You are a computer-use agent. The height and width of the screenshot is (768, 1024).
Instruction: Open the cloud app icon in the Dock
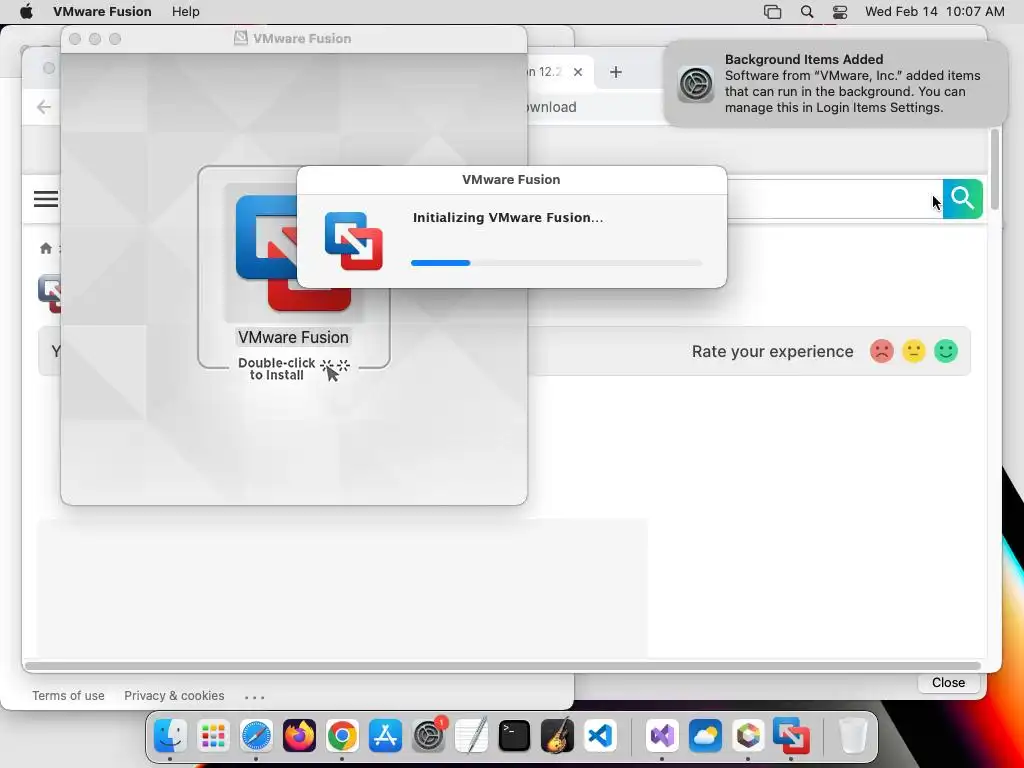pos(705,736)
